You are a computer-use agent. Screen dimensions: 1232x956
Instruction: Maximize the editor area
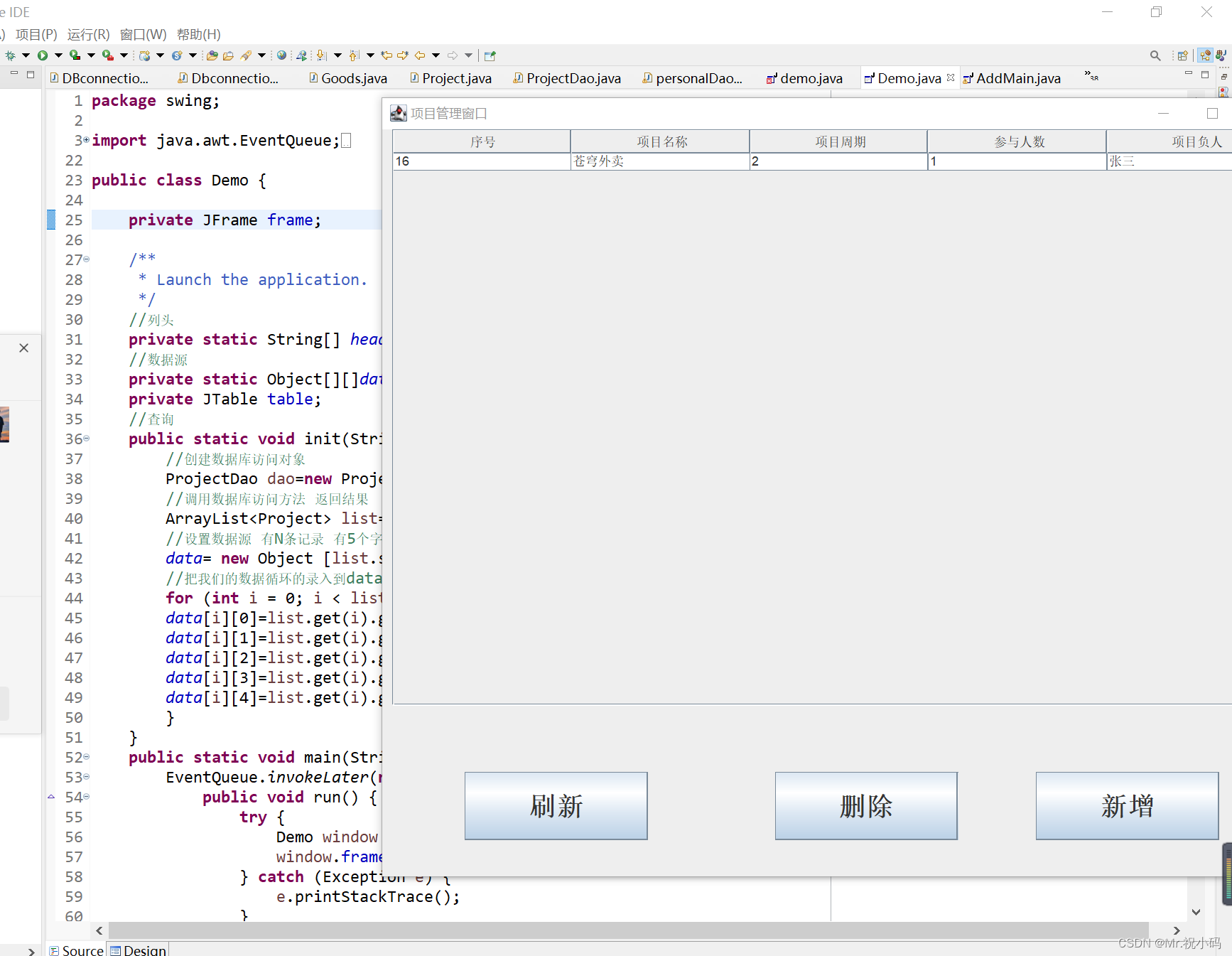(x=1205, y=74)
